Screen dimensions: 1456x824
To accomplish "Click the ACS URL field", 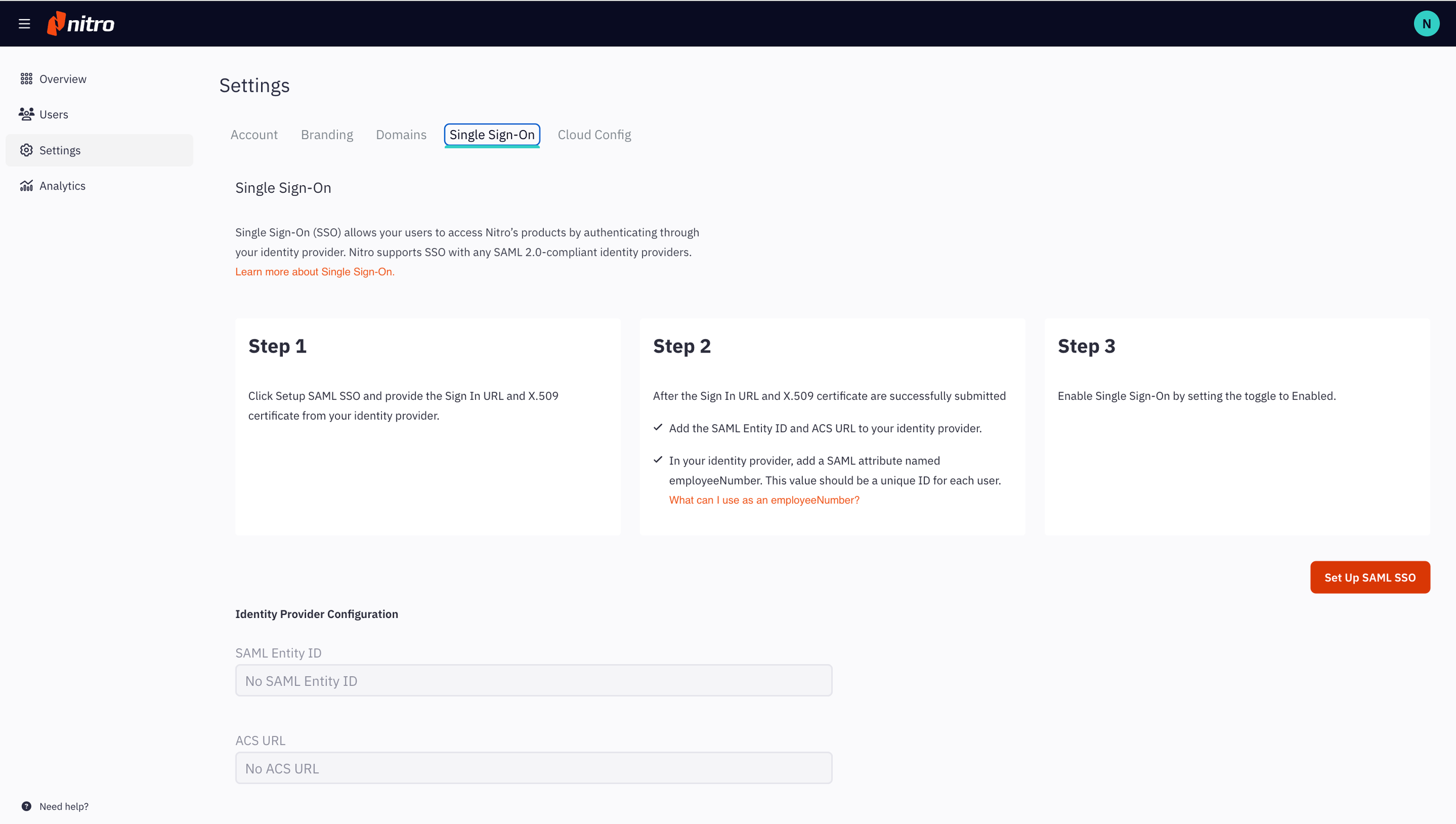I will tap(533, 768).
